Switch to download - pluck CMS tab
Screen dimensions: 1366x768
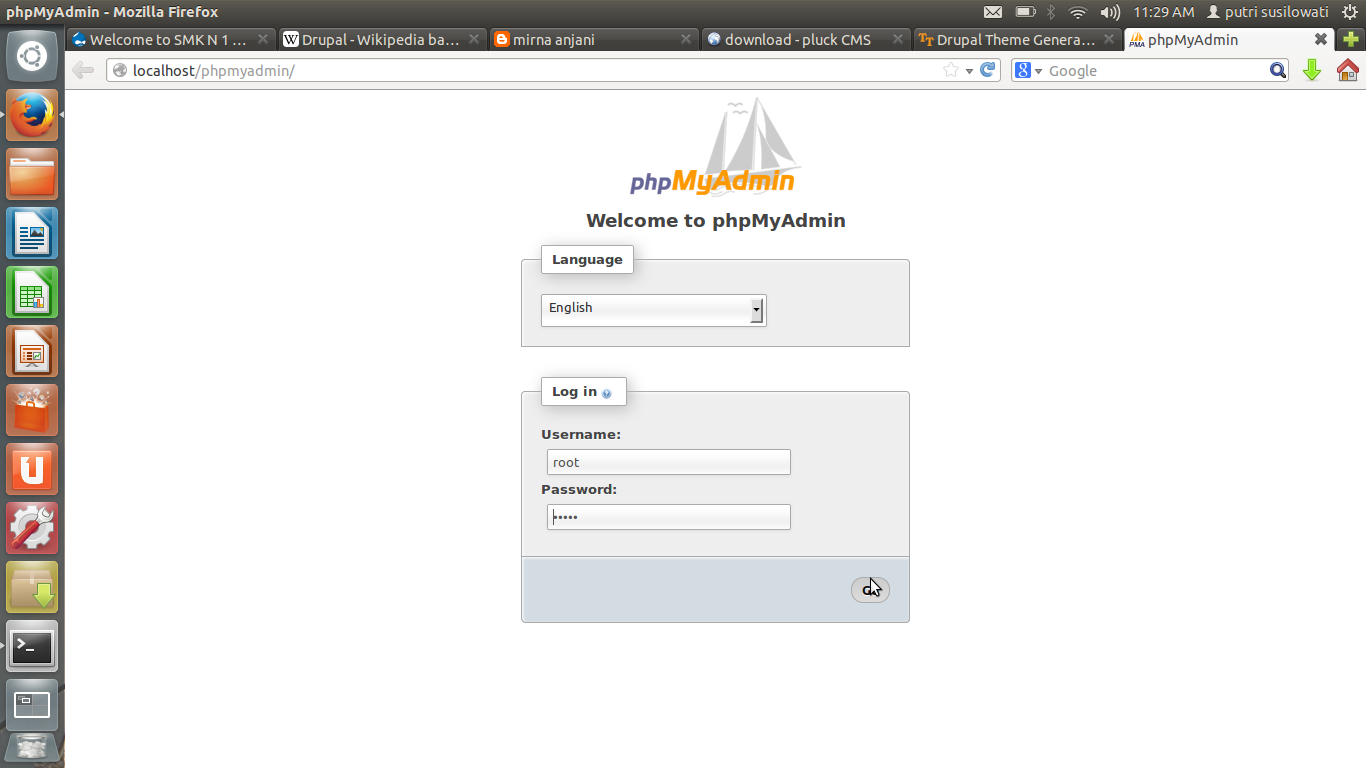point(806,40)
